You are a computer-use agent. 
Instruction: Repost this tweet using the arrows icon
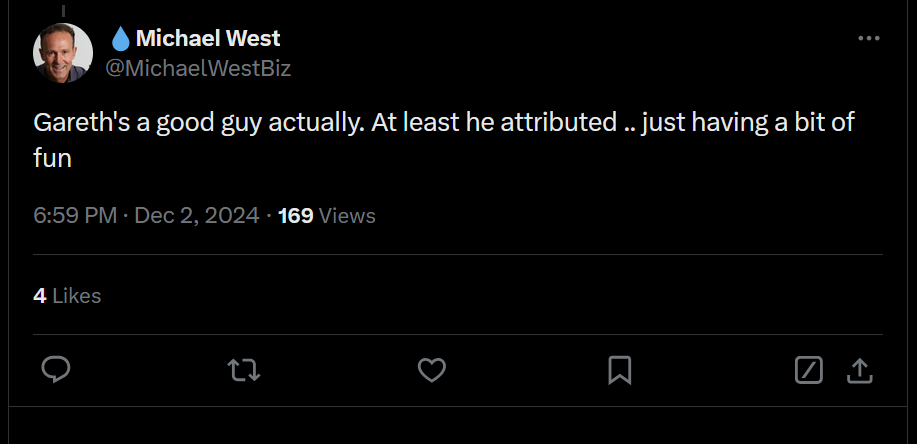pos(244,371)
